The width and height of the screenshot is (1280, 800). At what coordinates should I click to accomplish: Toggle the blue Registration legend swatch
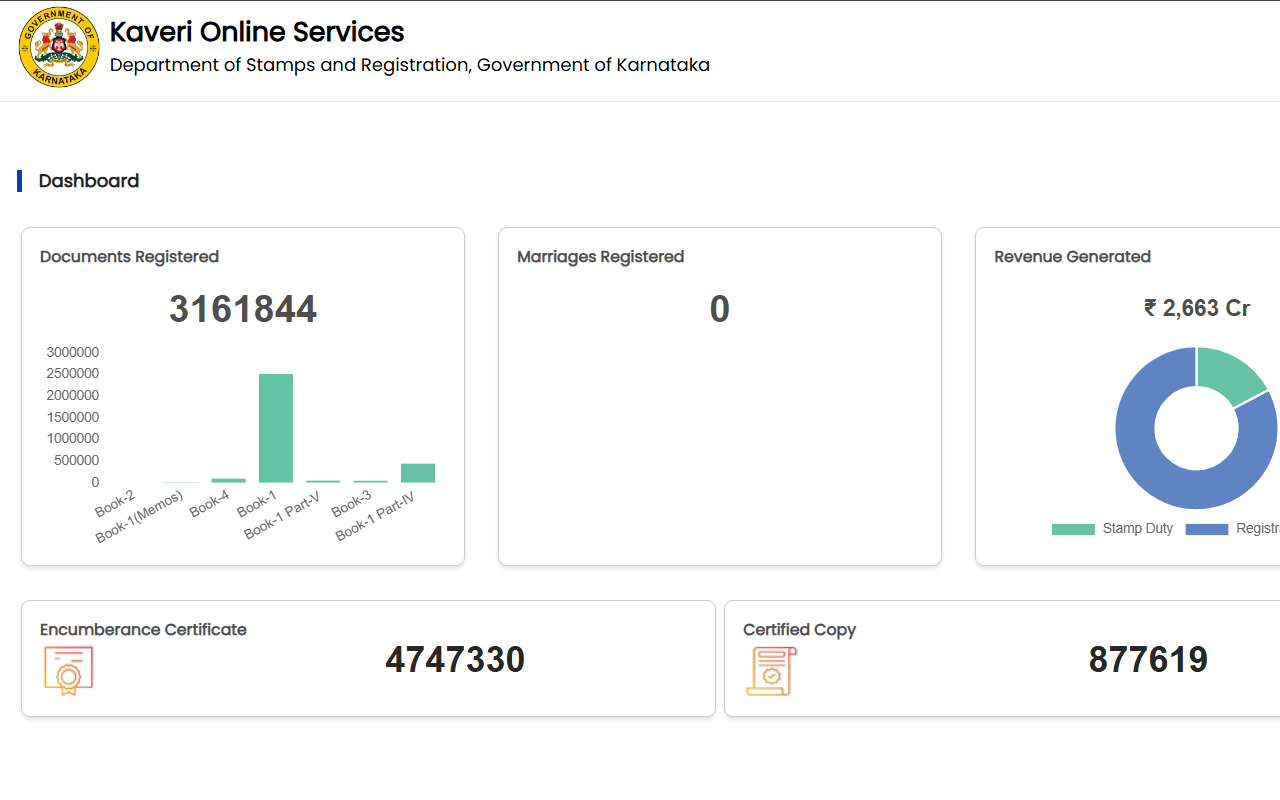point(1206,529)
